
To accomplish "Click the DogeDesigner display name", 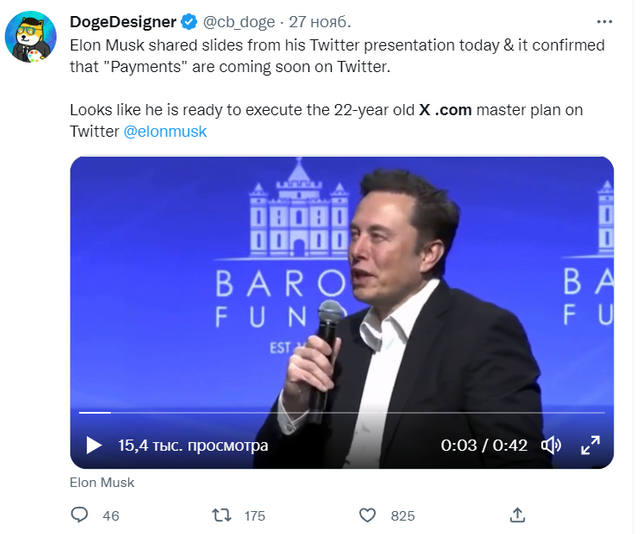I will [123, 22].
